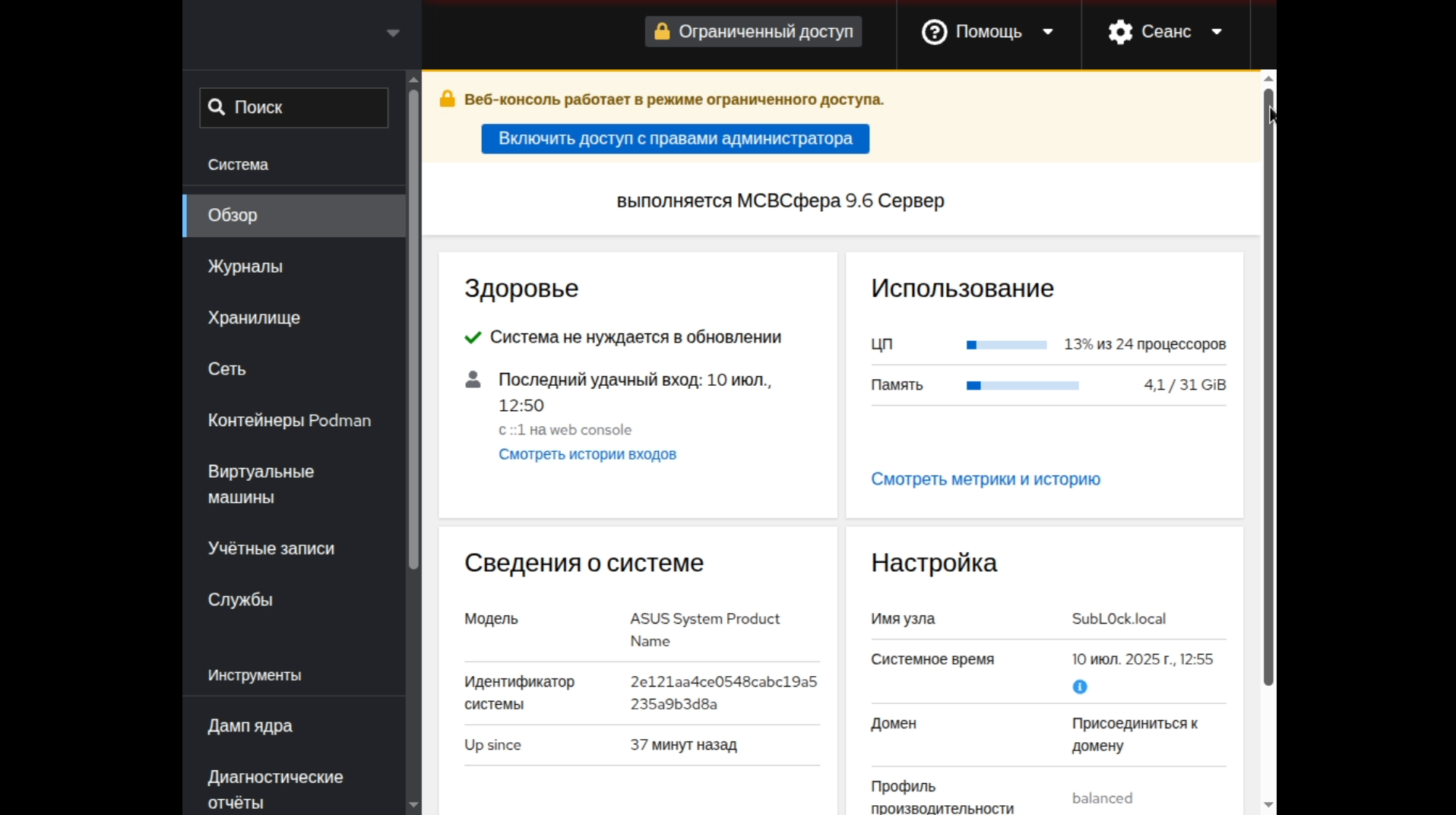Click the question mark help icon
The height and width of the screenshot is (815, 1456).
[934, 32]
